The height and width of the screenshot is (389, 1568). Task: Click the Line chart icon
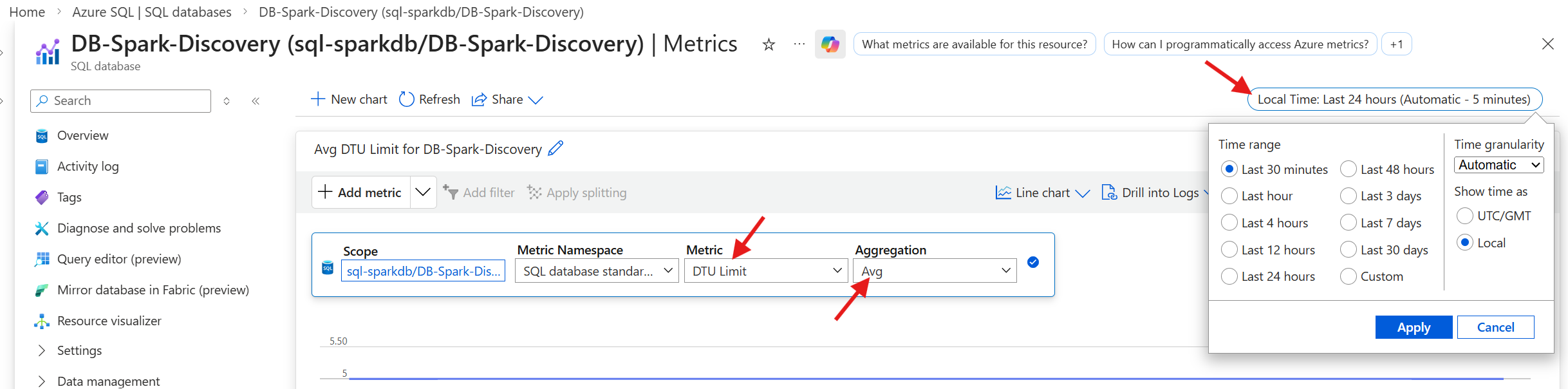1003,192
